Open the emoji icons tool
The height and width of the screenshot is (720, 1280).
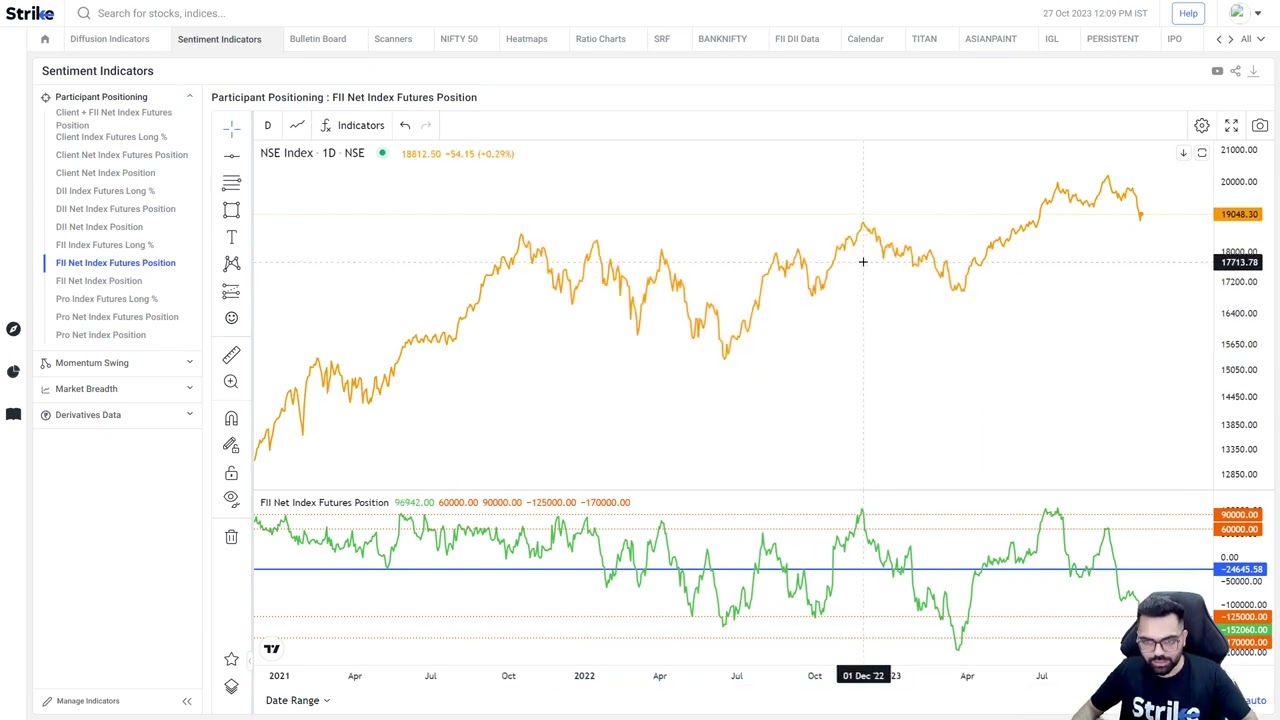[231, 318]
